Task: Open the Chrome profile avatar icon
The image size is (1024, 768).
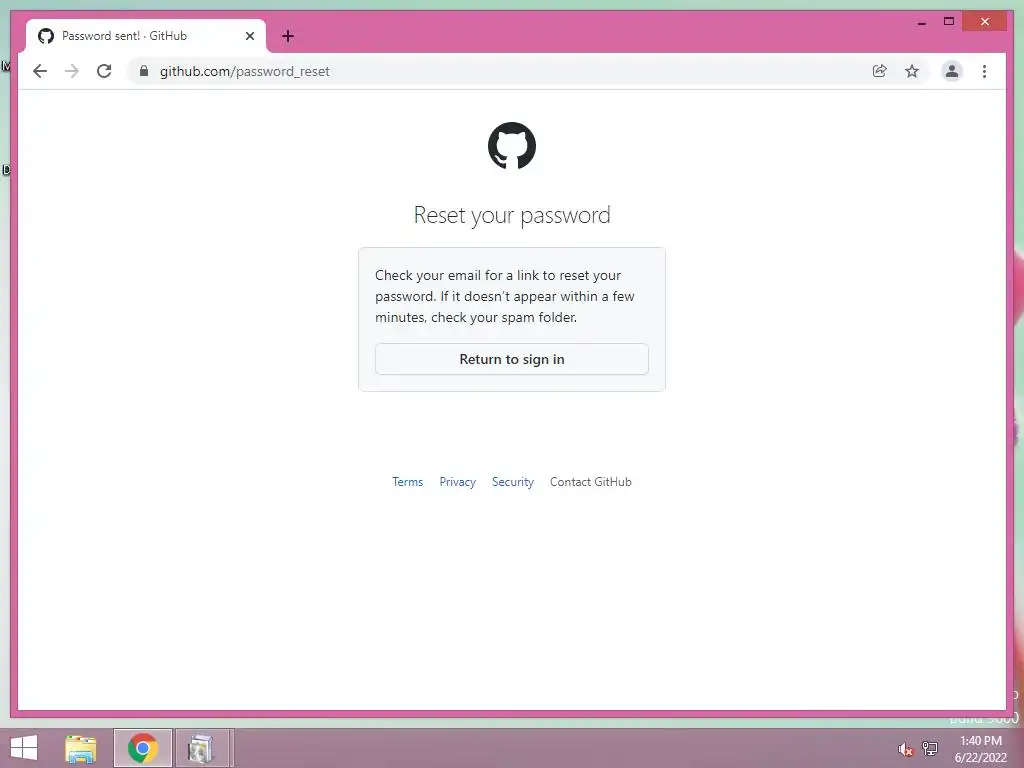Action: tap(952, 71)
